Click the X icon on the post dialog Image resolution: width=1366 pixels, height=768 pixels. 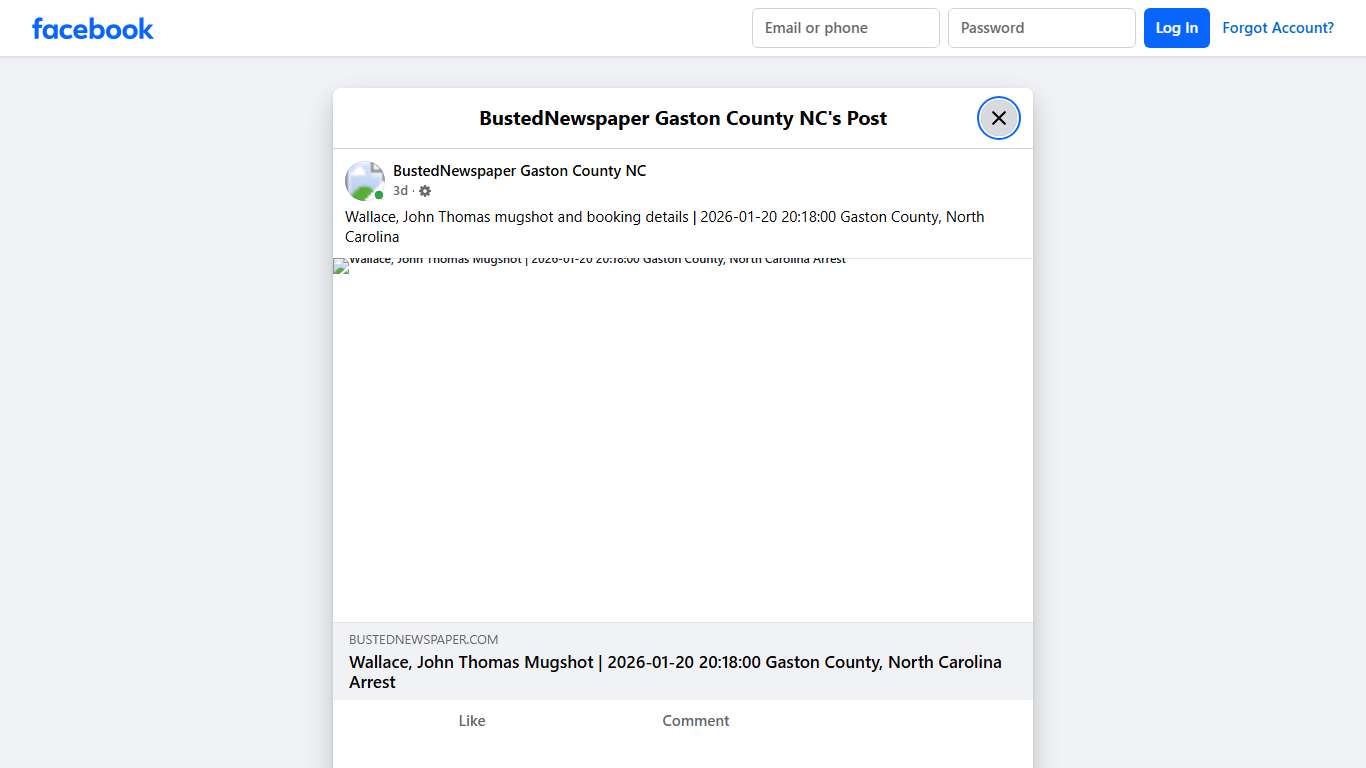pos(998,117)
